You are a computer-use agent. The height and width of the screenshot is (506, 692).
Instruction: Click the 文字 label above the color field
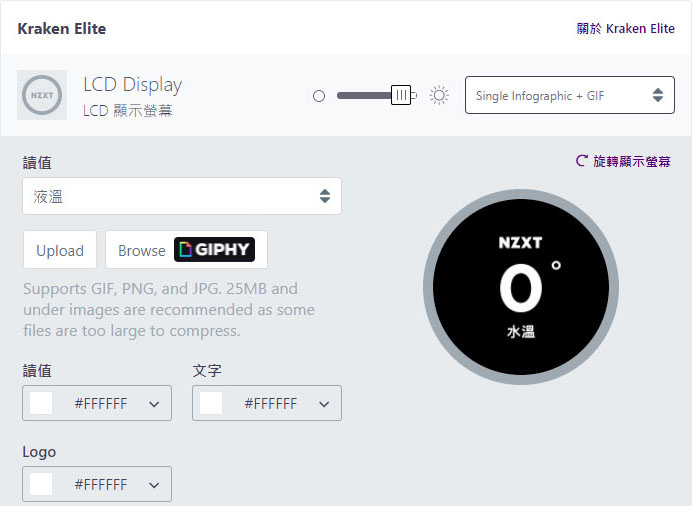tap(207, 371)
